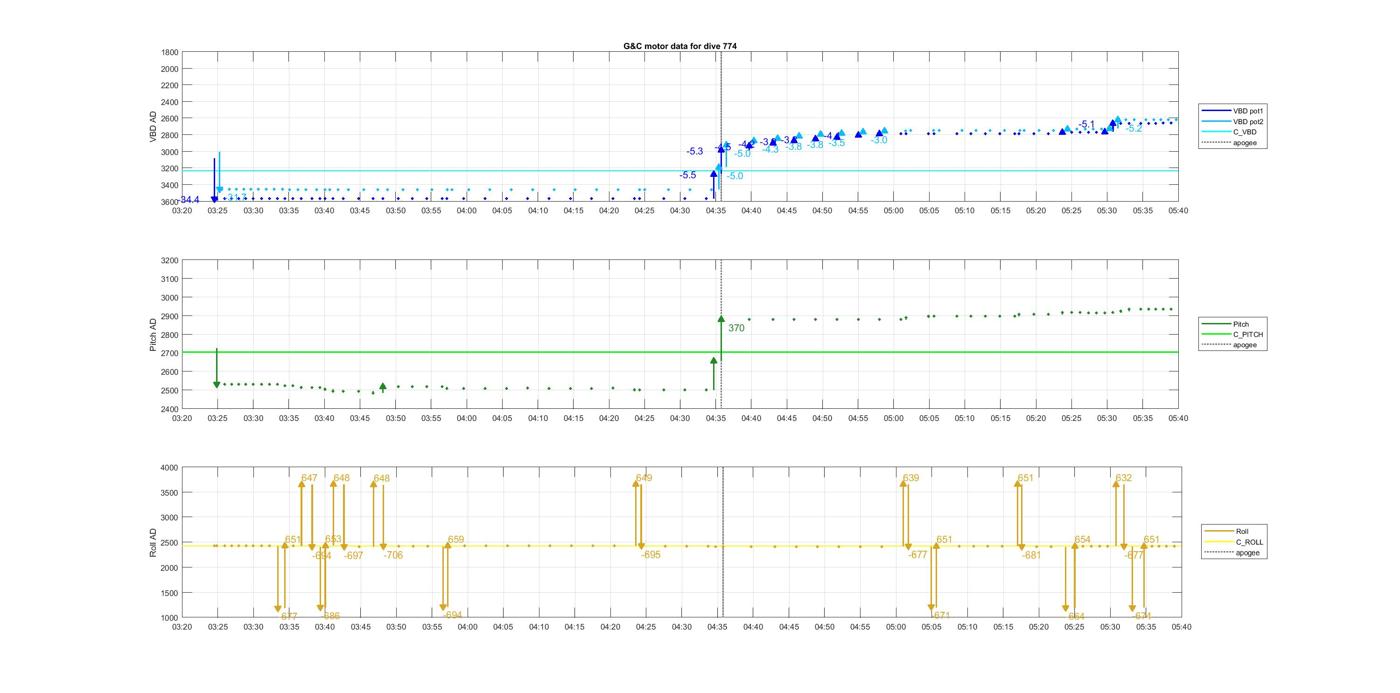Click the '-681' roll data label
Image resolution: width=1400 pixels, height=693 pixels.
[x=1031, y=555]
